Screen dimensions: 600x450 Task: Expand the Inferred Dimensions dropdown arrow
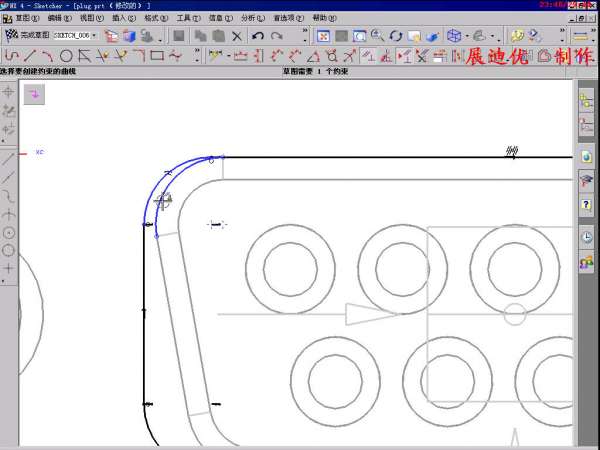pos(229,57)
